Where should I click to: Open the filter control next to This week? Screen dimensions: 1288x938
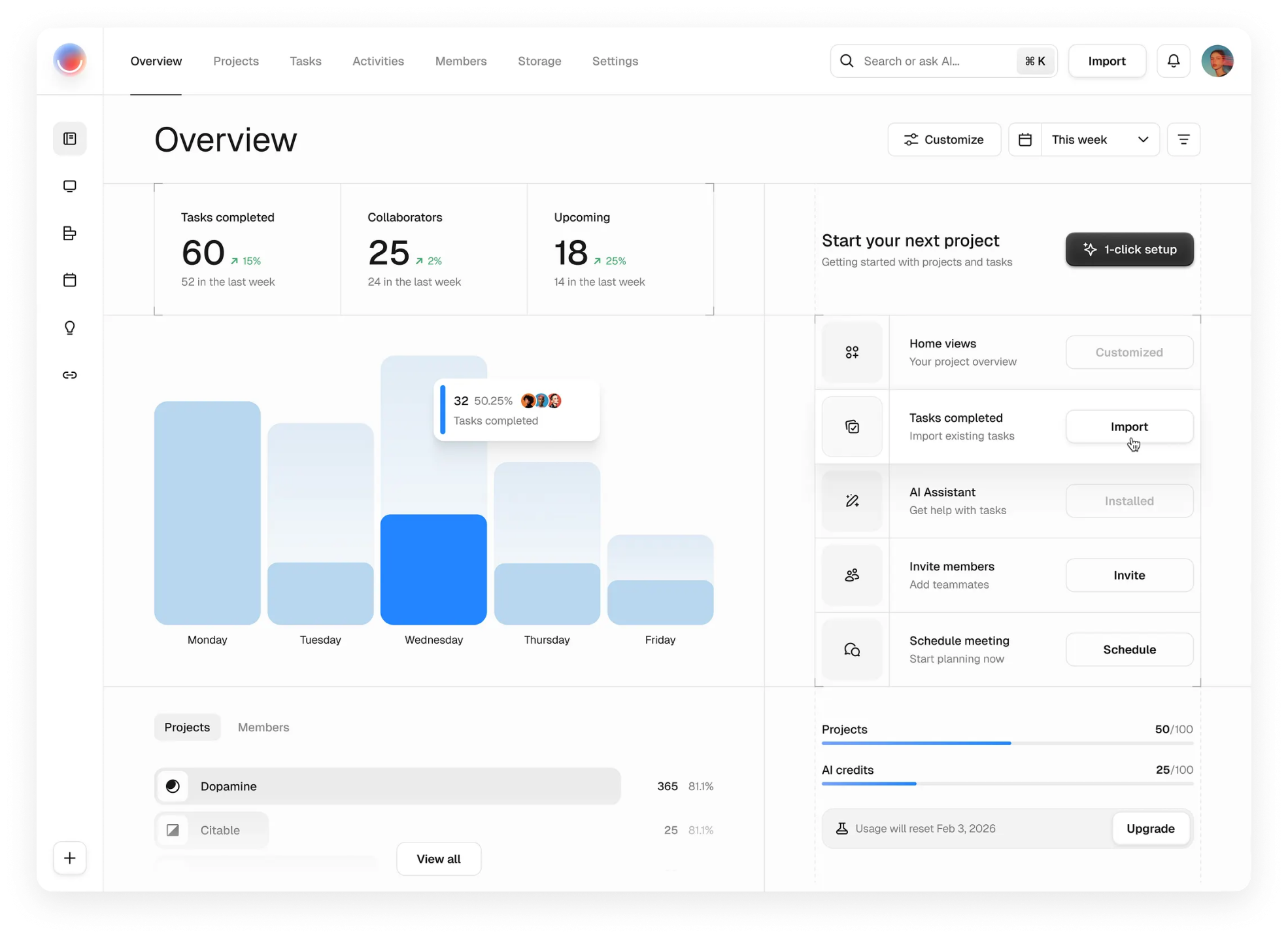tap(1183, 139)
